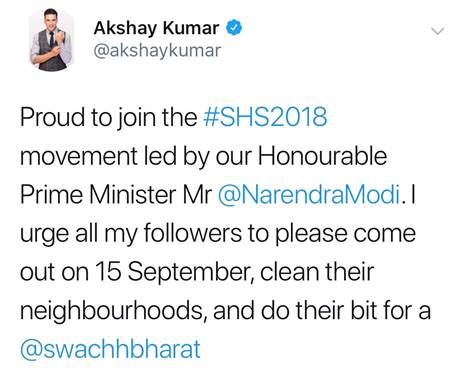Image resolution: width=463 pixels, height=383 pixels.
Task: Visit the @swachhbharat mention link
Action: [110, 349]
